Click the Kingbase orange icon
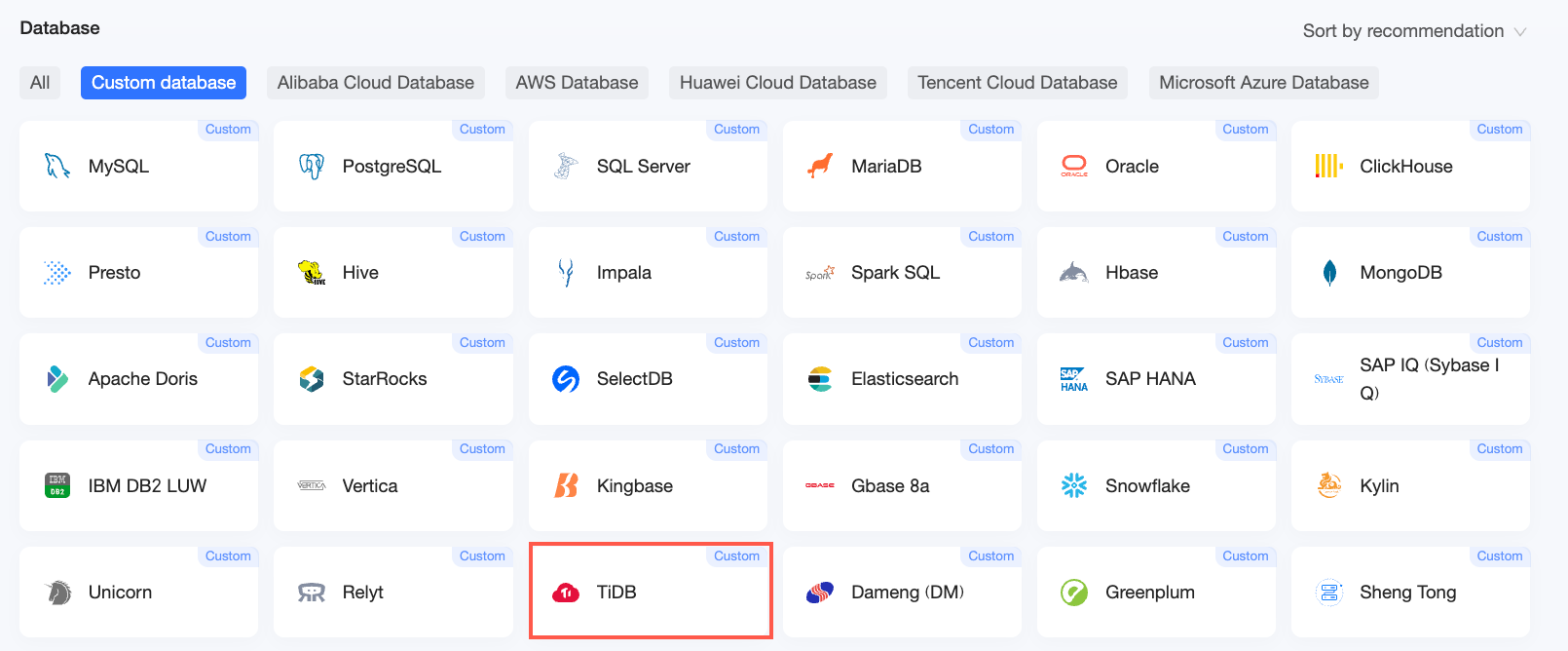1568x651 pixels. [566, 485]
